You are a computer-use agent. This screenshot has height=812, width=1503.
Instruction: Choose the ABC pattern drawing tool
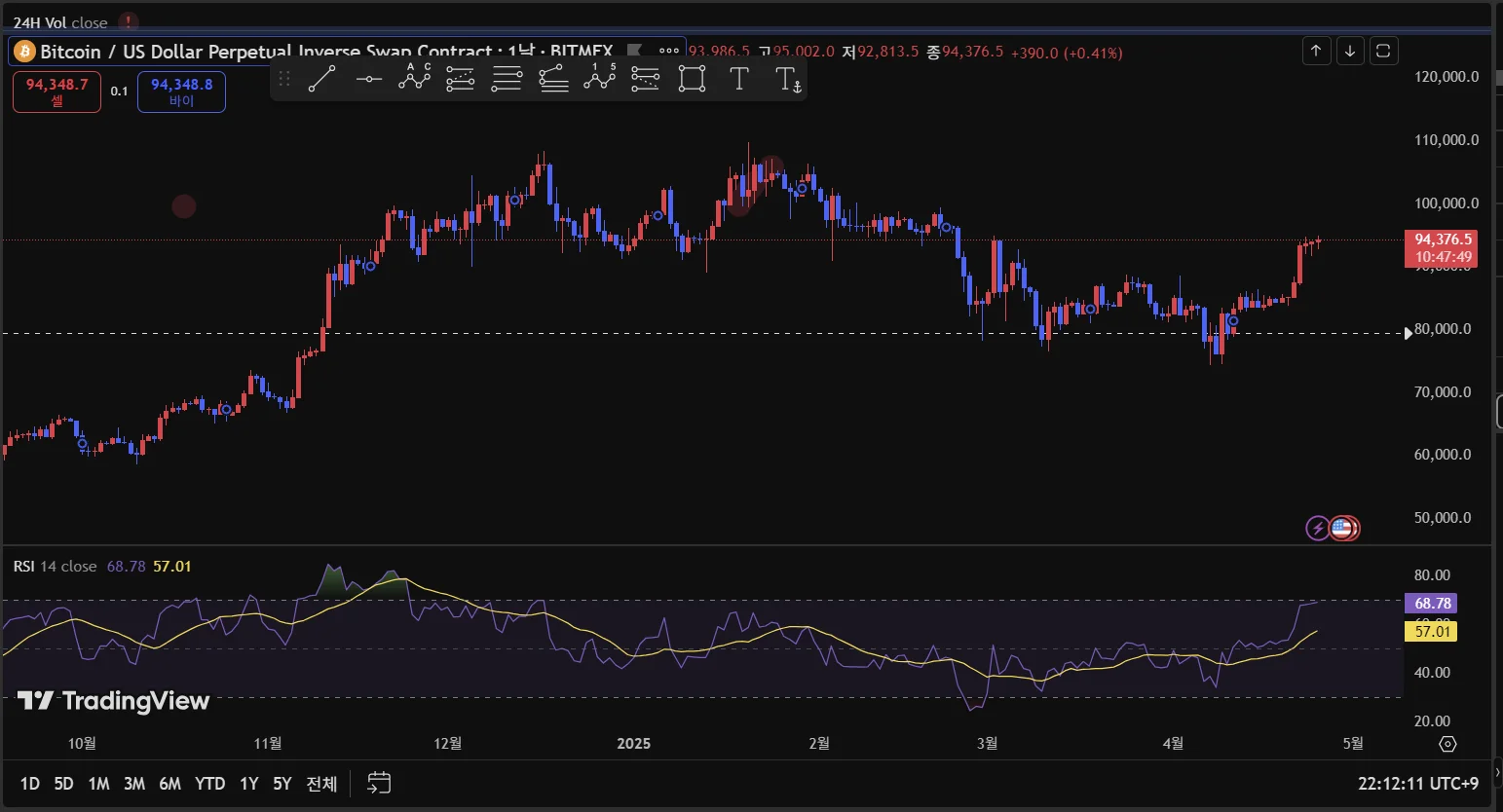414,78
